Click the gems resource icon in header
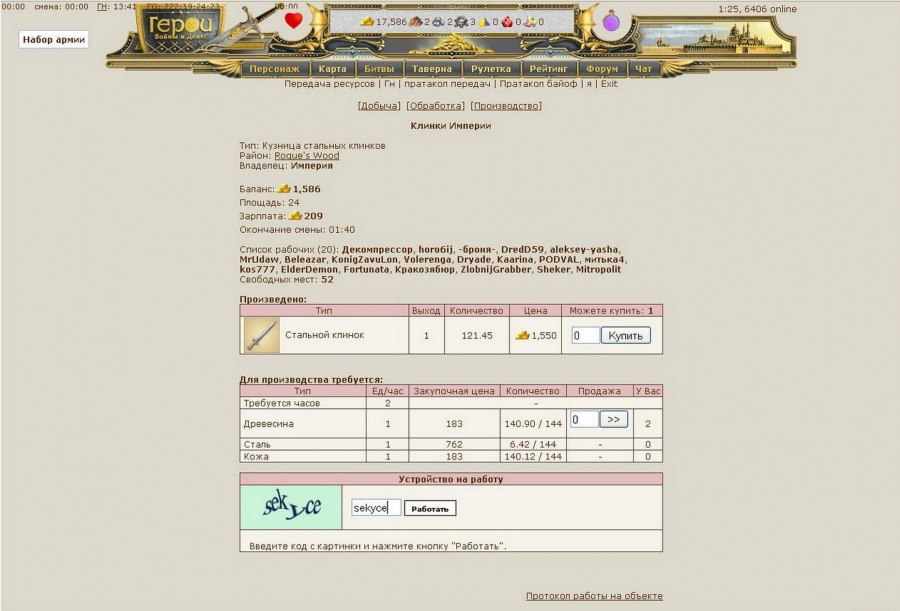This screenshot has width=900, height=611. [x=530, y=22]
